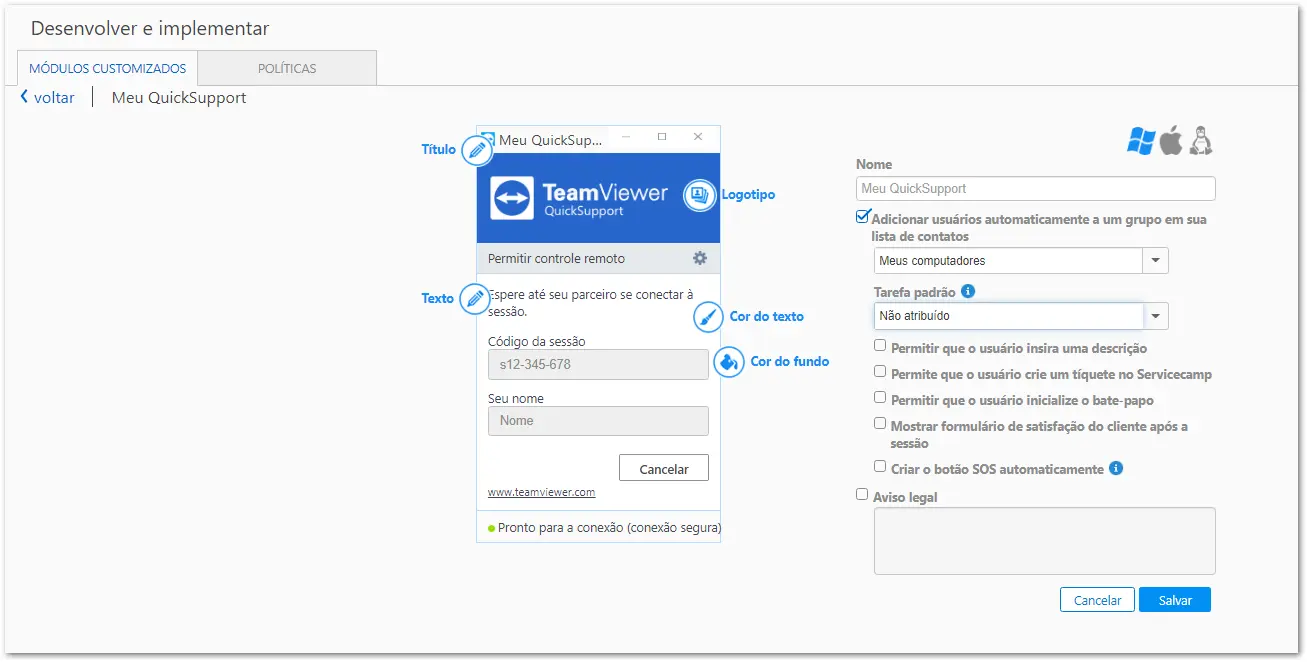The height and width of the screenshot is (662, 1307).
Task: Check Criar o botão SOS automaticamente
Action: (x=880, y=467)
